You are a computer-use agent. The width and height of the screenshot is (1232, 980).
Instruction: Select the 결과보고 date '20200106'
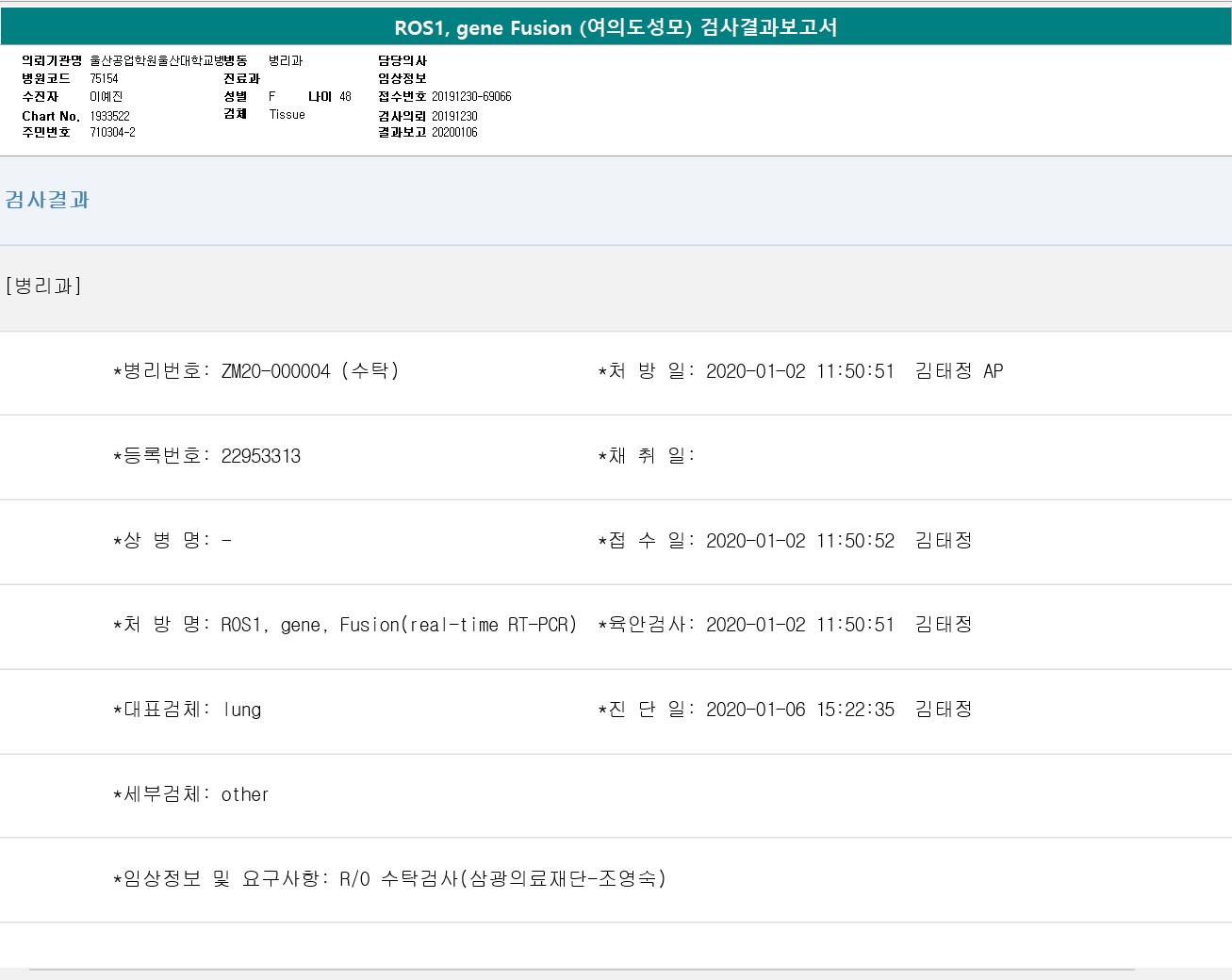(x=454, y=132)
